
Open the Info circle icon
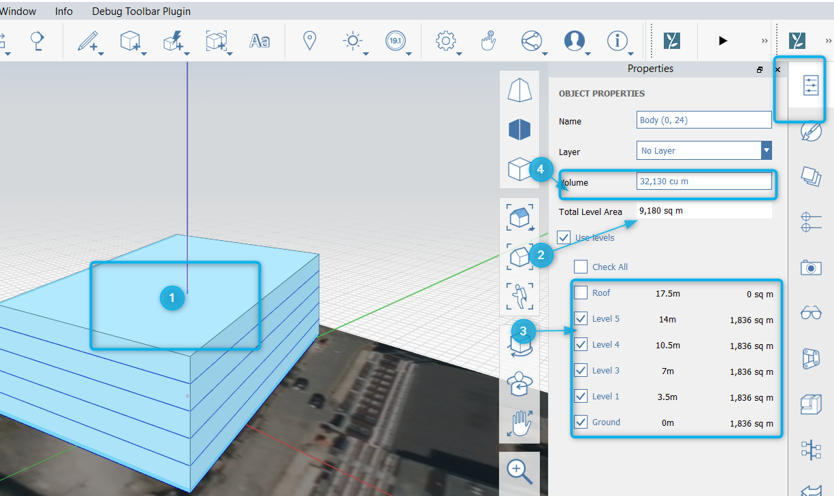(617, 40)
